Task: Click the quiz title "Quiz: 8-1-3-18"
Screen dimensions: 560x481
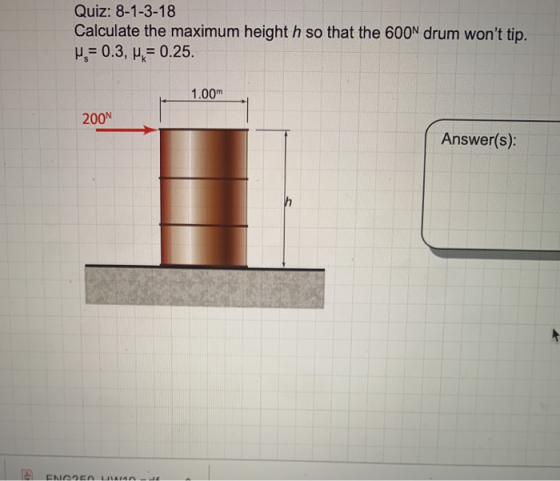Action: coord(125,11)
